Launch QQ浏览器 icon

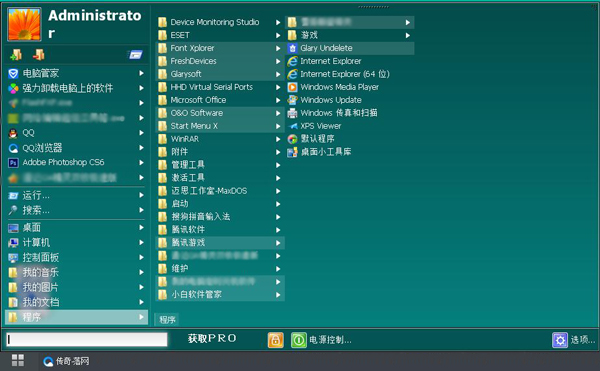pyautogui.click(x=13, y=148)
